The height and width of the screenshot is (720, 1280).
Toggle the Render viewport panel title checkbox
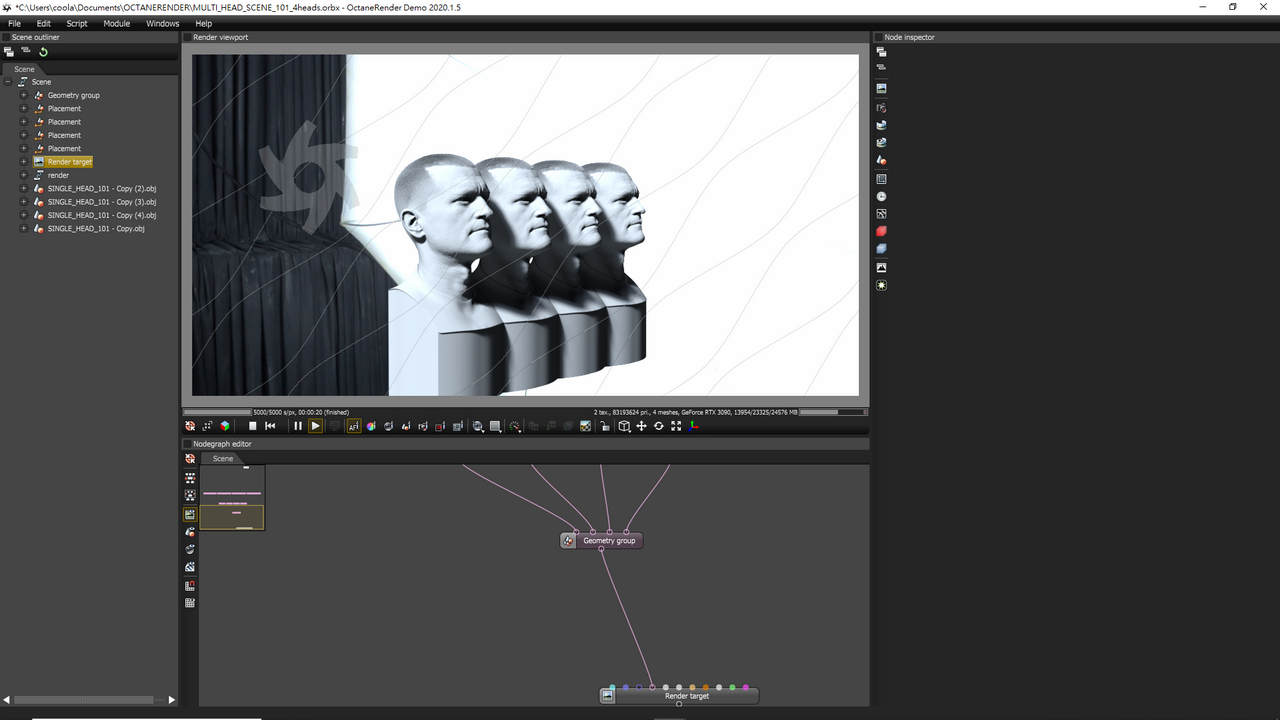pyautogui.click(x=187, y=37)
